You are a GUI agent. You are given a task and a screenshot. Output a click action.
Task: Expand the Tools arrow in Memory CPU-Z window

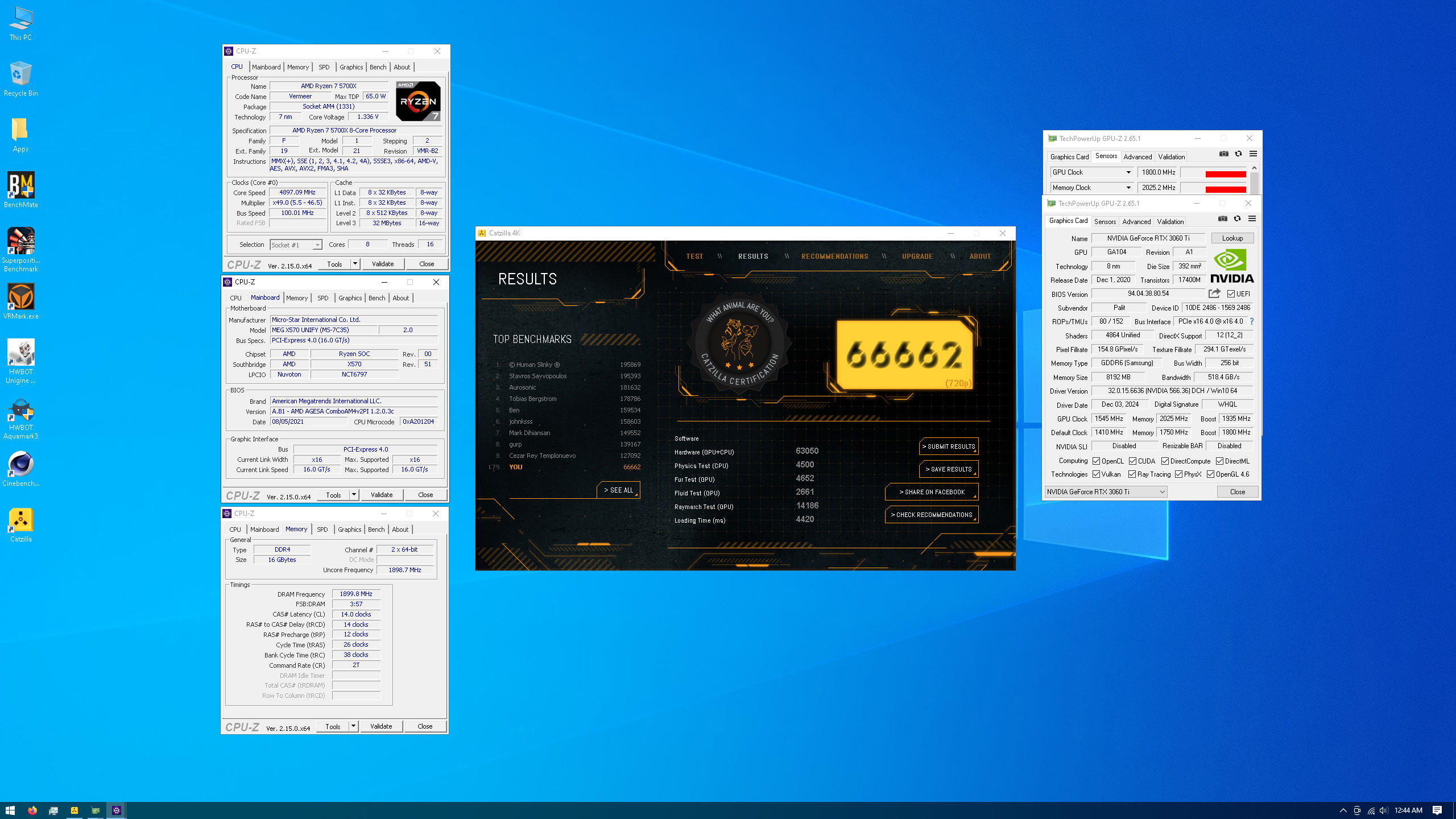[x=353, y=726]
